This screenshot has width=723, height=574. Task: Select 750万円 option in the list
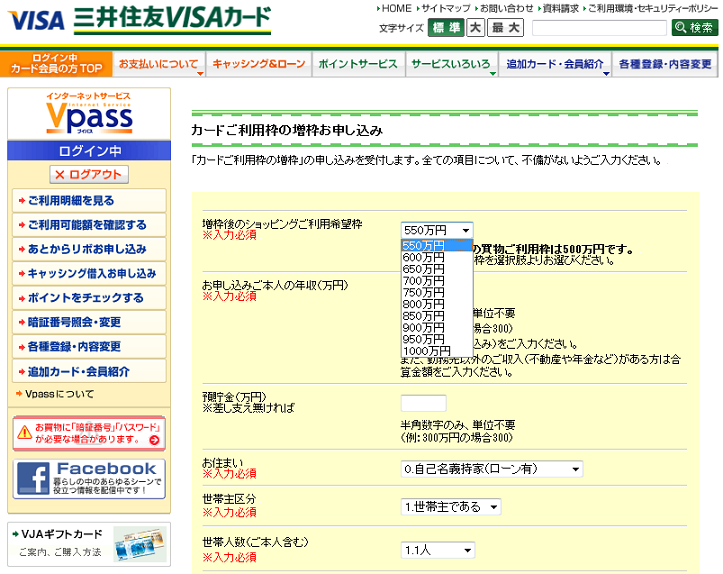pyautogui.click(x=437, y=293)
